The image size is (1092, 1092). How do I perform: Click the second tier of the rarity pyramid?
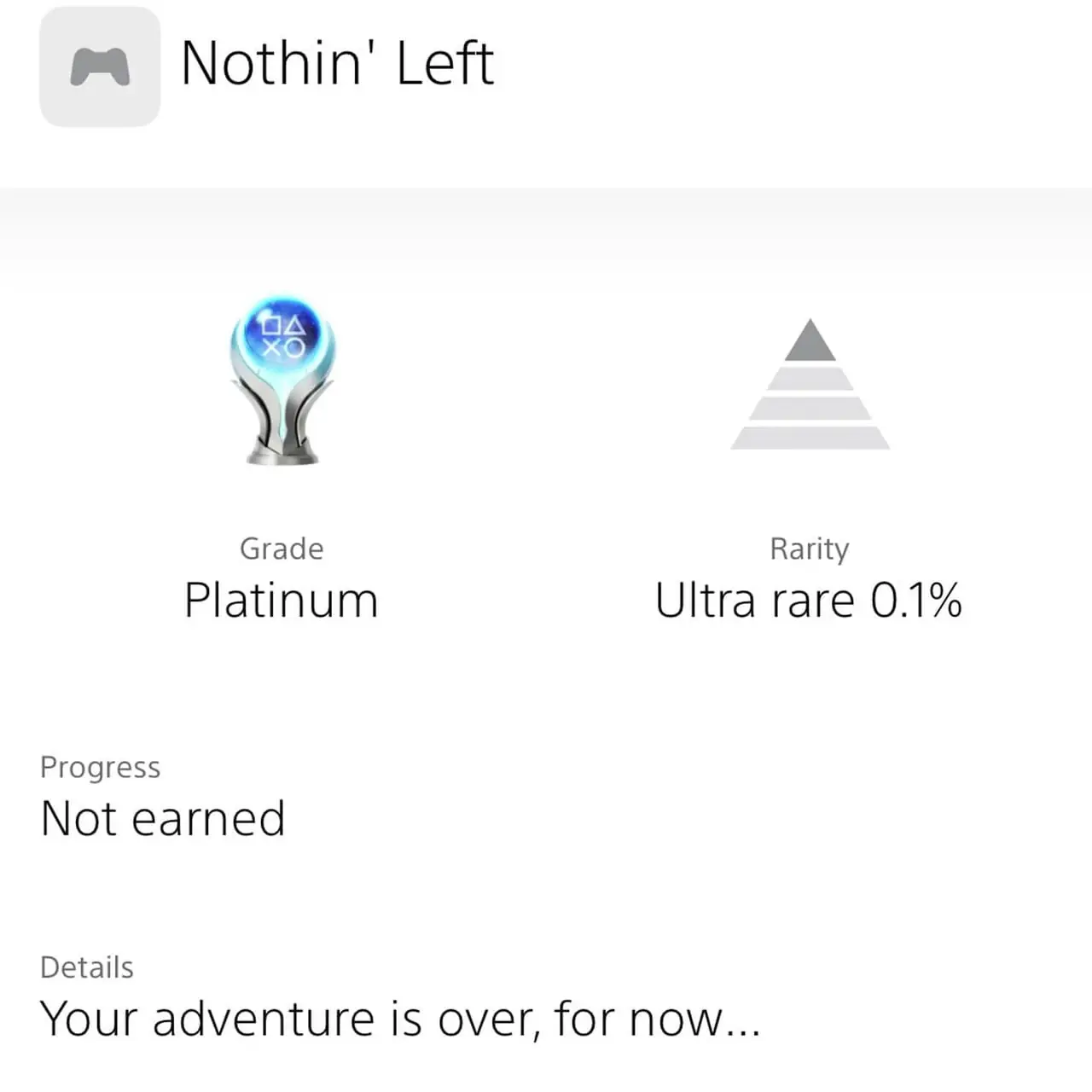[810, 378]
